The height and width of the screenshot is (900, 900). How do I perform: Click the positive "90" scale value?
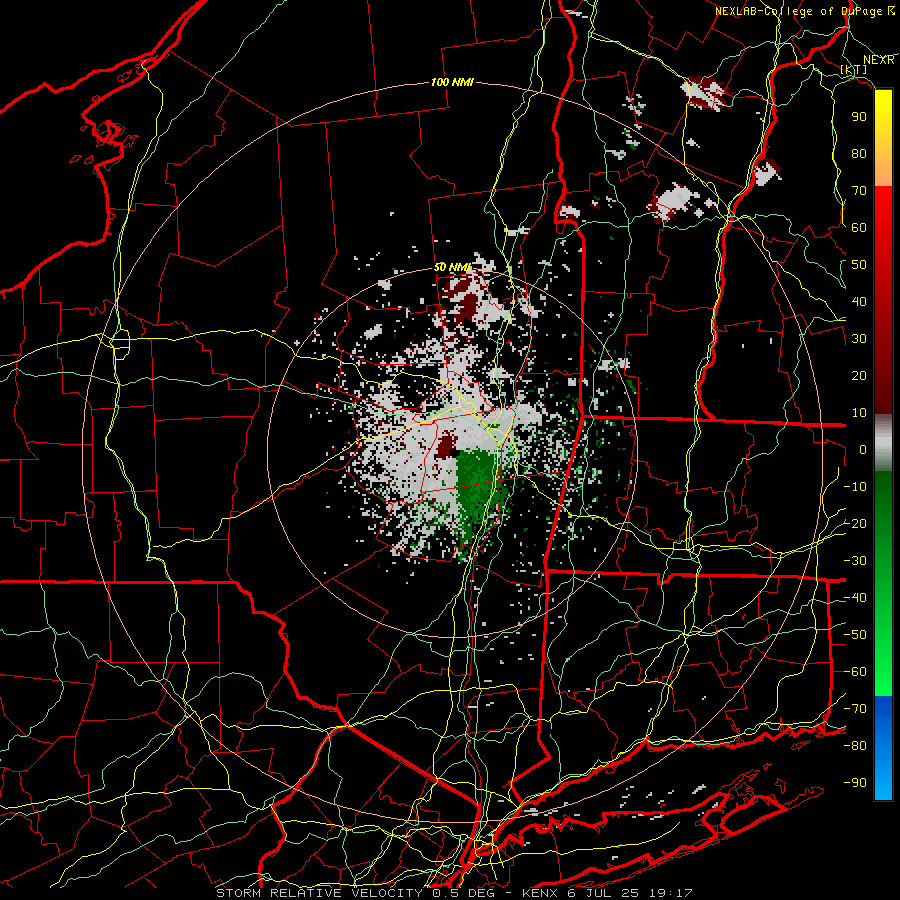[x=859, y=117]
